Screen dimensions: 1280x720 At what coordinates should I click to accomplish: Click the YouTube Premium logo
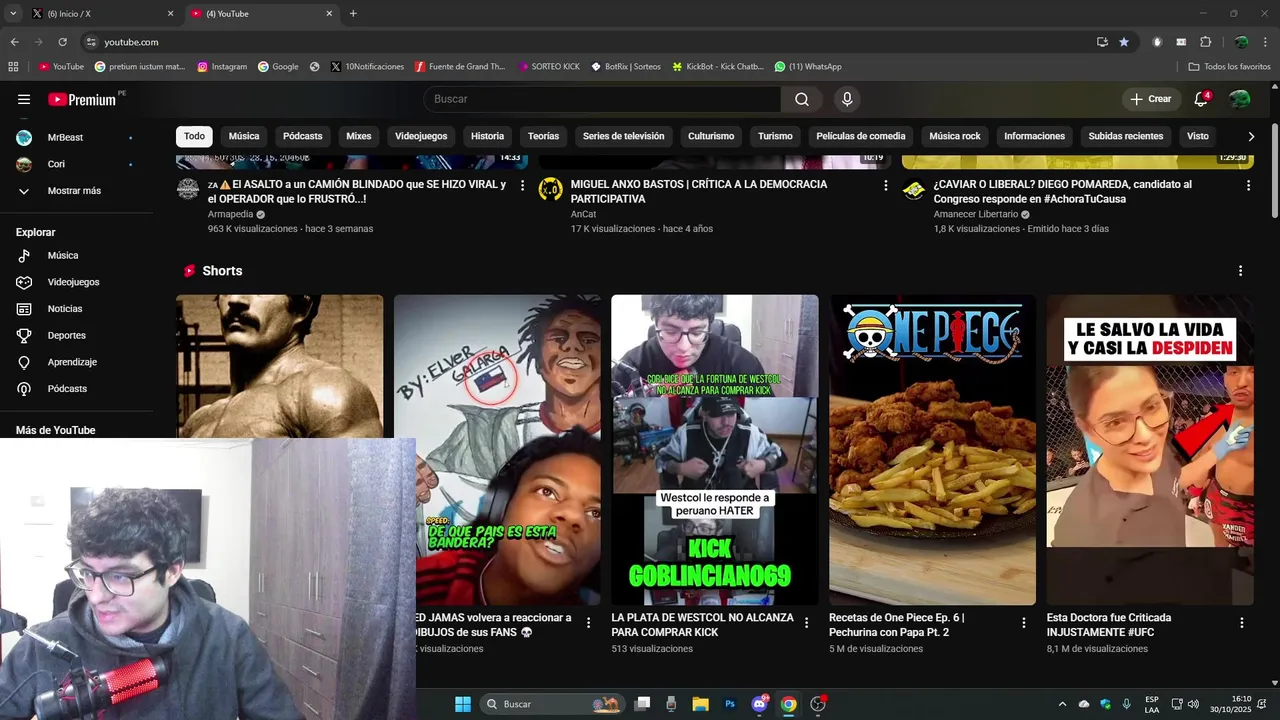pyautogui.click(x=82, y=99)
